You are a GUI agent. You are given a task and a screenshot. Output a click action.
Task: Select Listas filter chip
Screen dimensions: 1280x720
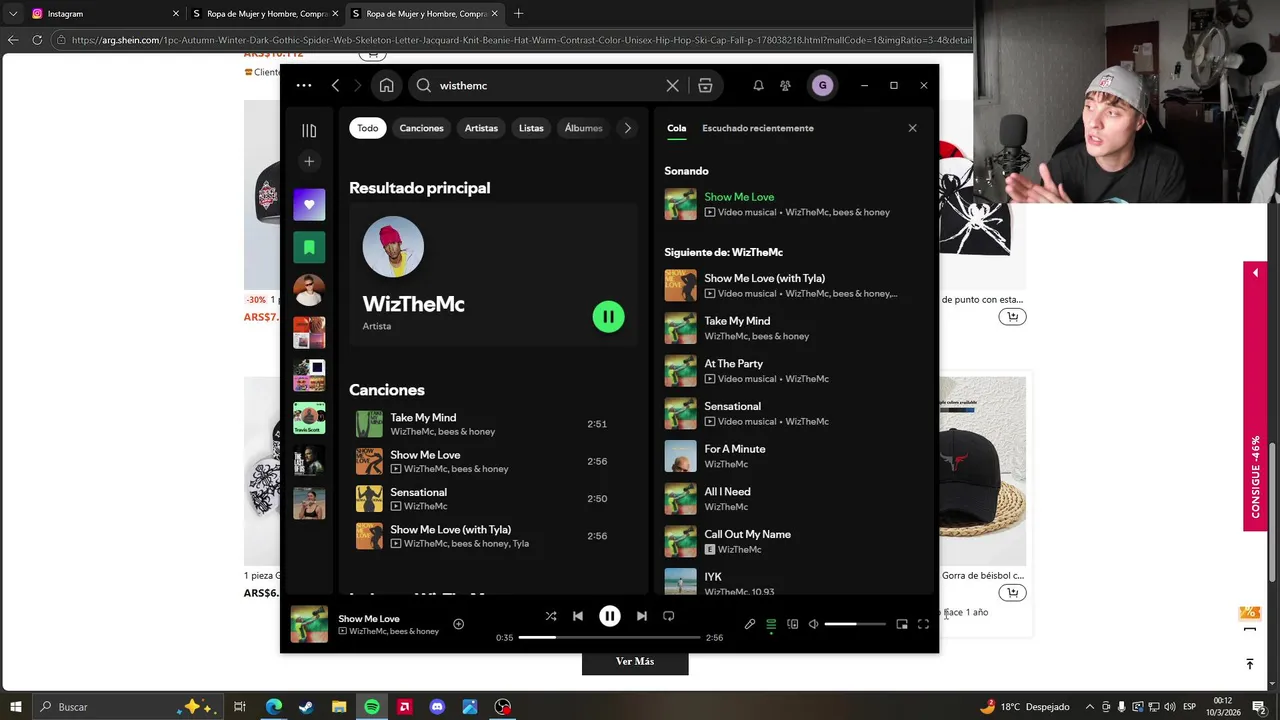pyautogui.click(x=531, y=128)
